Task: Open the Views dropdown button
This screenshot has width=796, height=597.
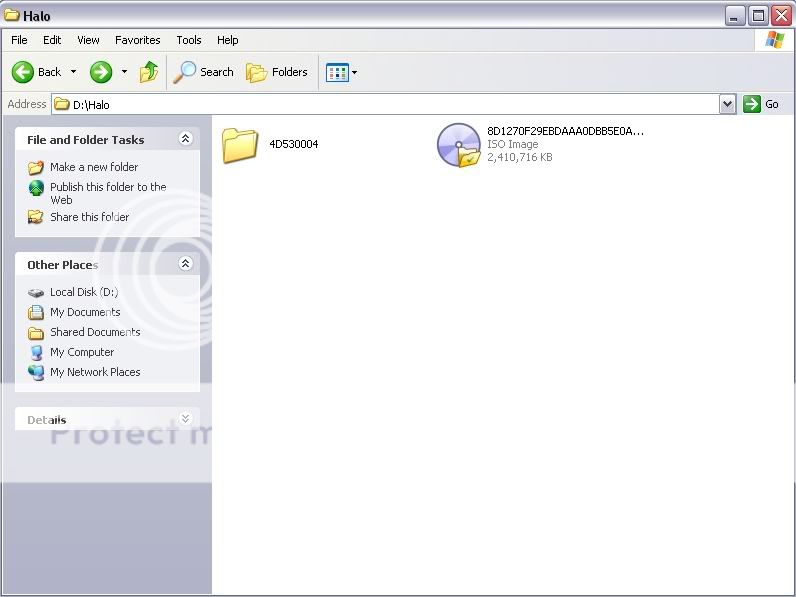Action: (341, 72)
